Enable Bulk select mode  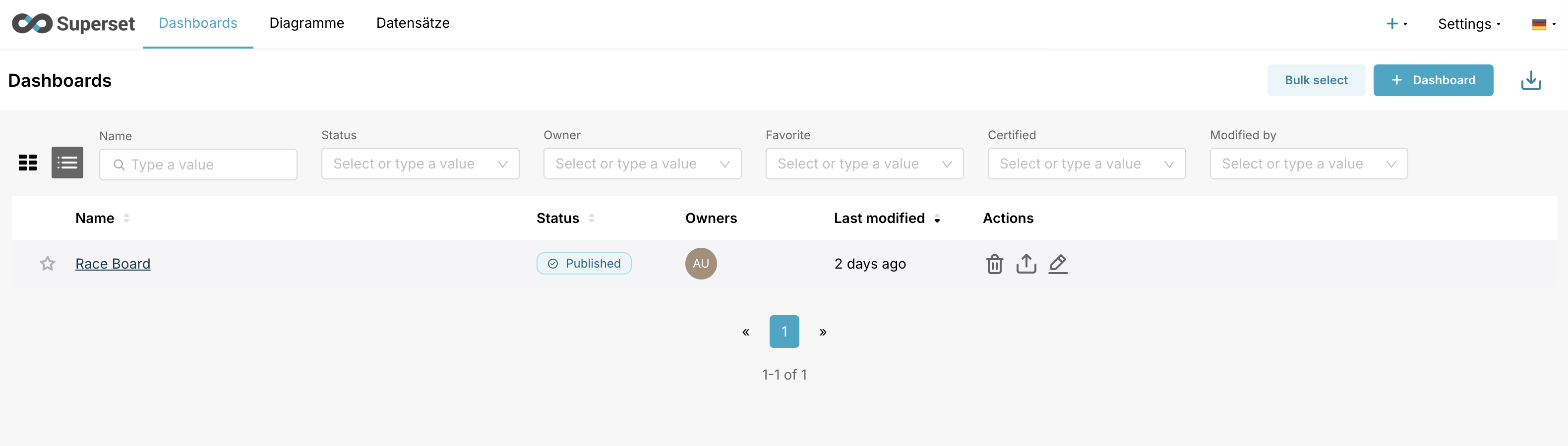tap(1316, 80)
